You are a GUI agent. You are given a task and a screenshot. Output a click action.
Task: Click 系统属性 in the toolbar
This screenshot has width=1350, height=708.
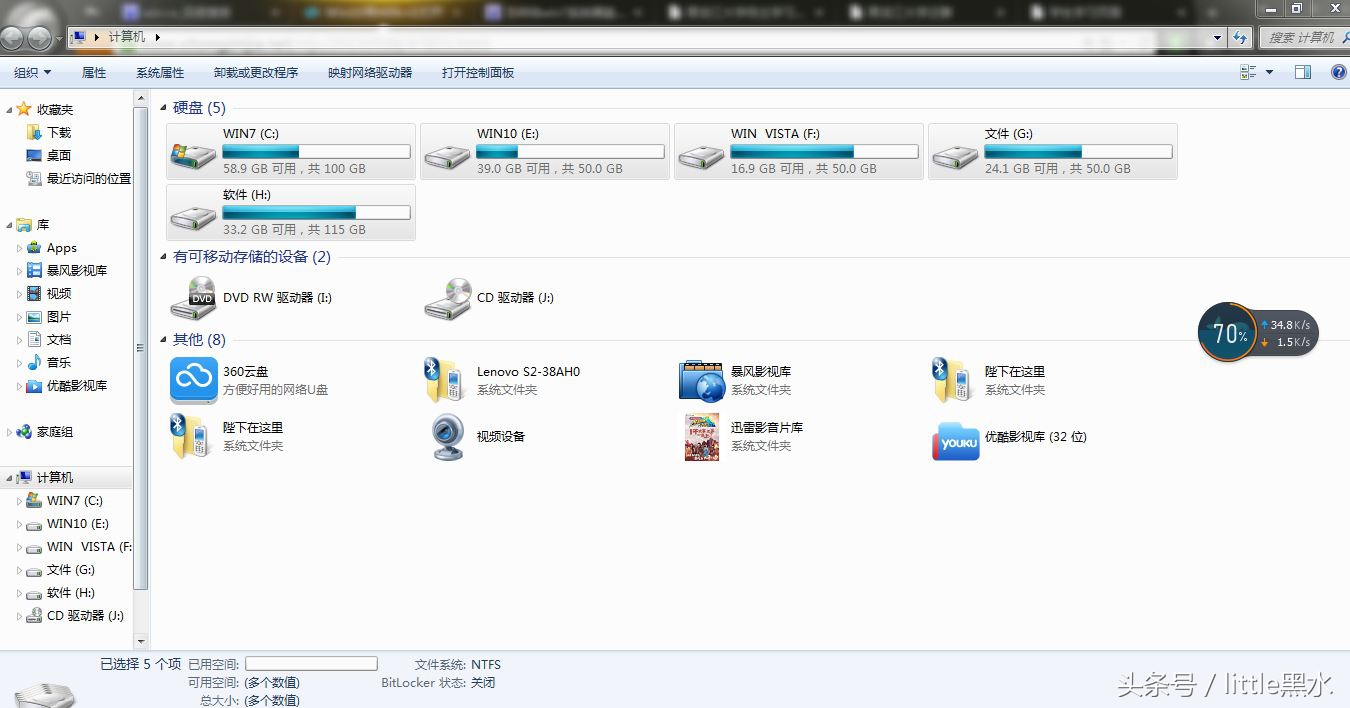click(160, 72)
